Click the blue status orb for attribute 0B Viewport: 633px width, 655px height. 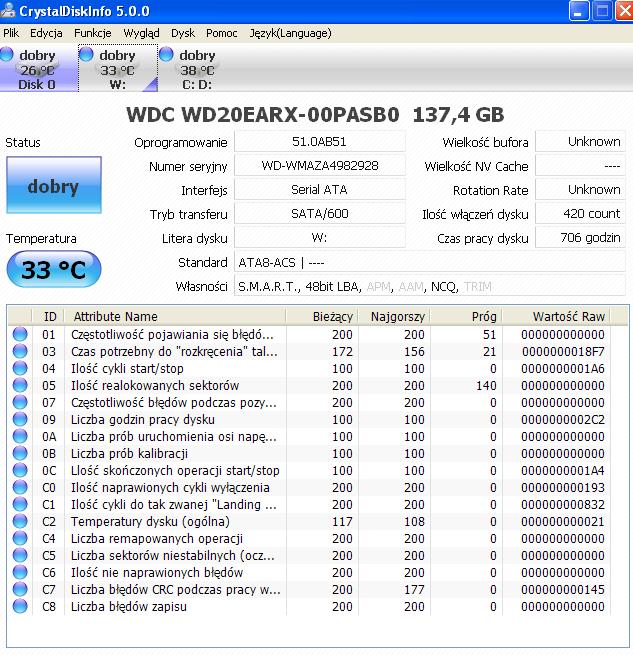tap(20, 453)
